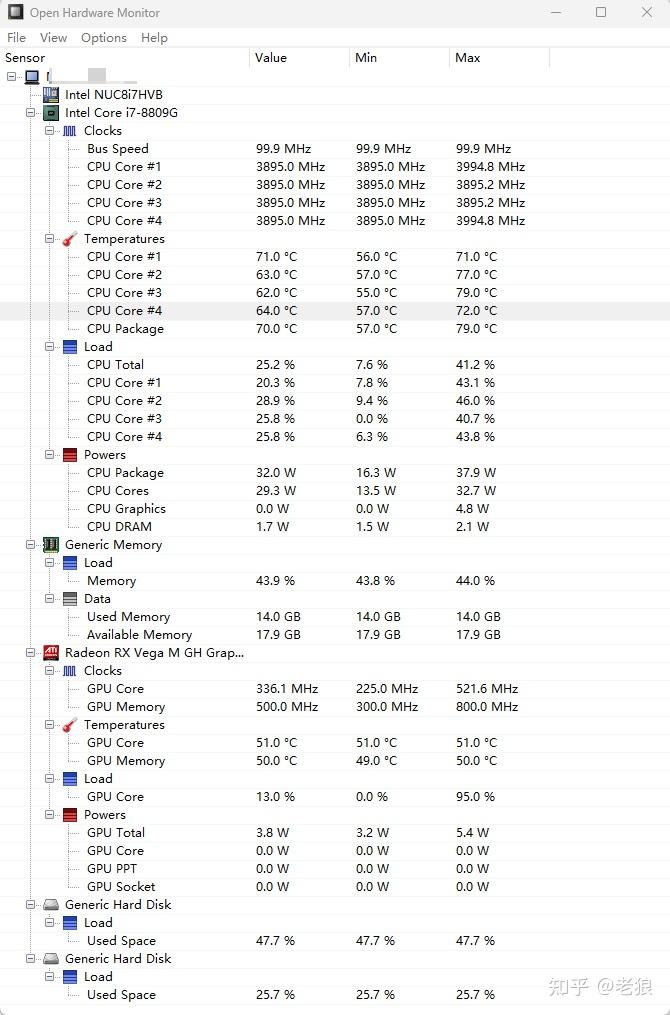Open the Options menu
This screenshot has width=670, height=1015.
pos(104,38)
